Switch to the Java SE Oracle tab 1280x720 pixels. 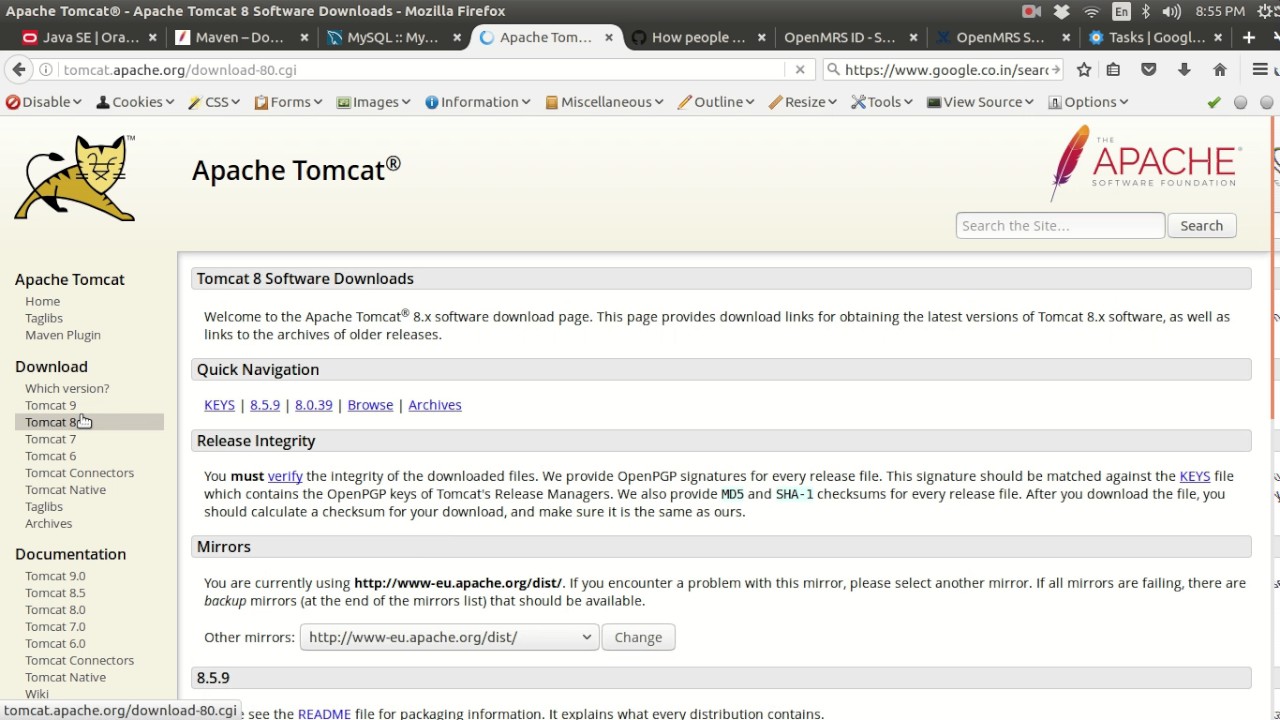point(88,37)
